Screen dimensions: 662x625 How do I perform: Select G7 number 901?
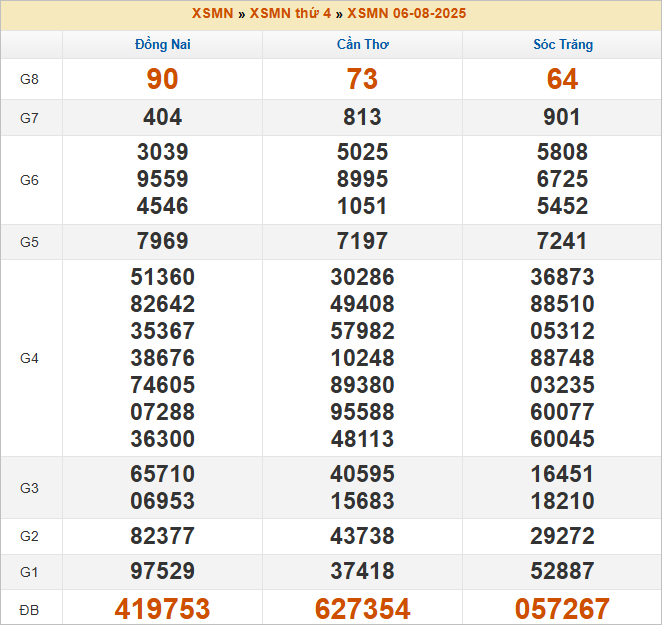coord(562,117)
